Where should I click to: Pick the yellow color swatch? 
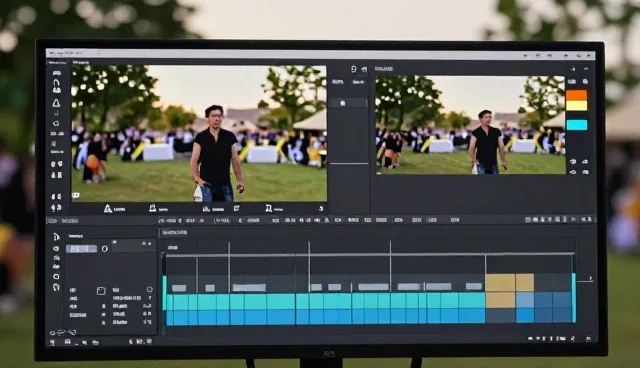(x=576, y=105)
